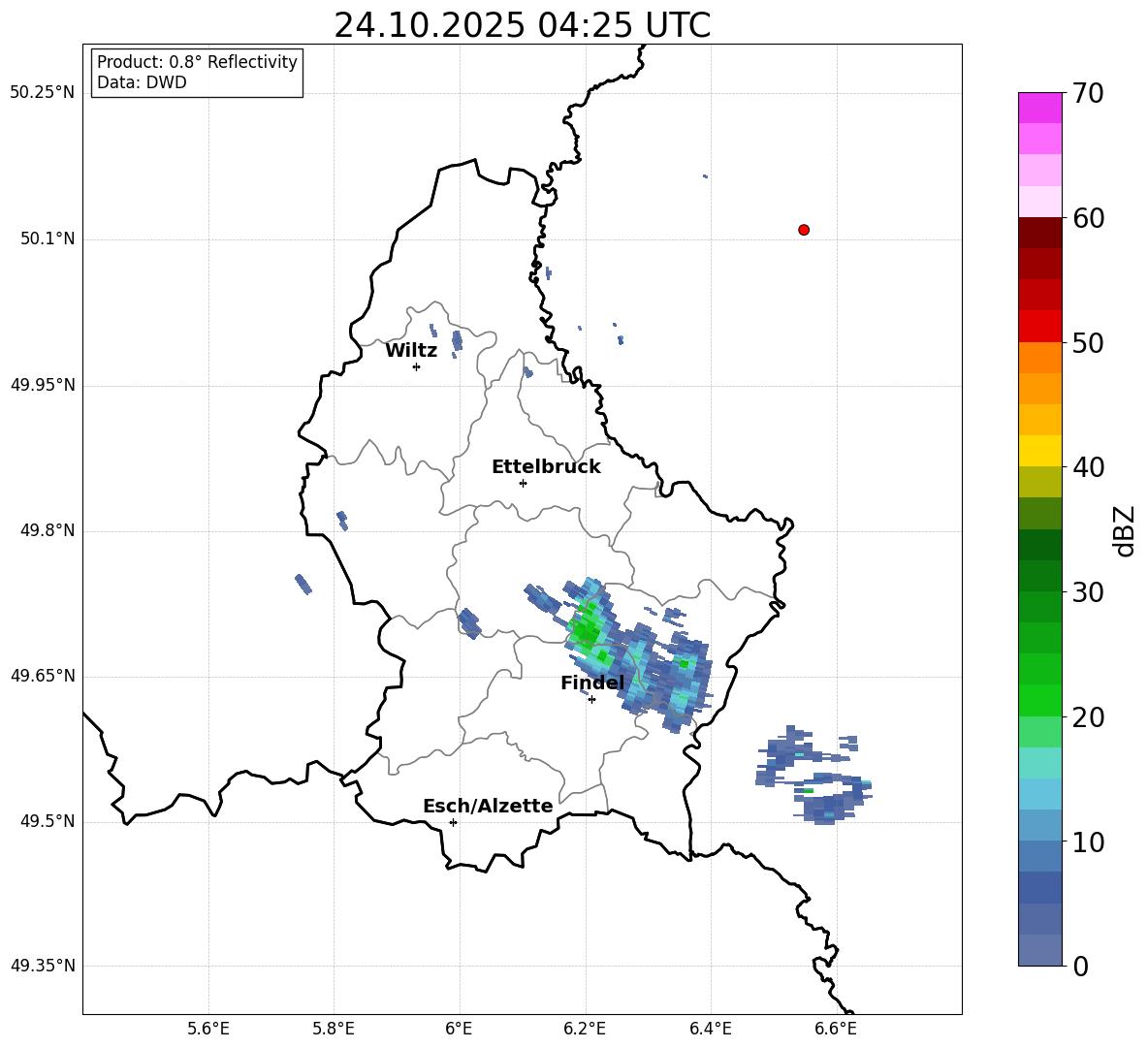Click the 49.5°N latitude tick label
The width and height of the screenshot is (1148, 1048).
click(x=48, y=821)
